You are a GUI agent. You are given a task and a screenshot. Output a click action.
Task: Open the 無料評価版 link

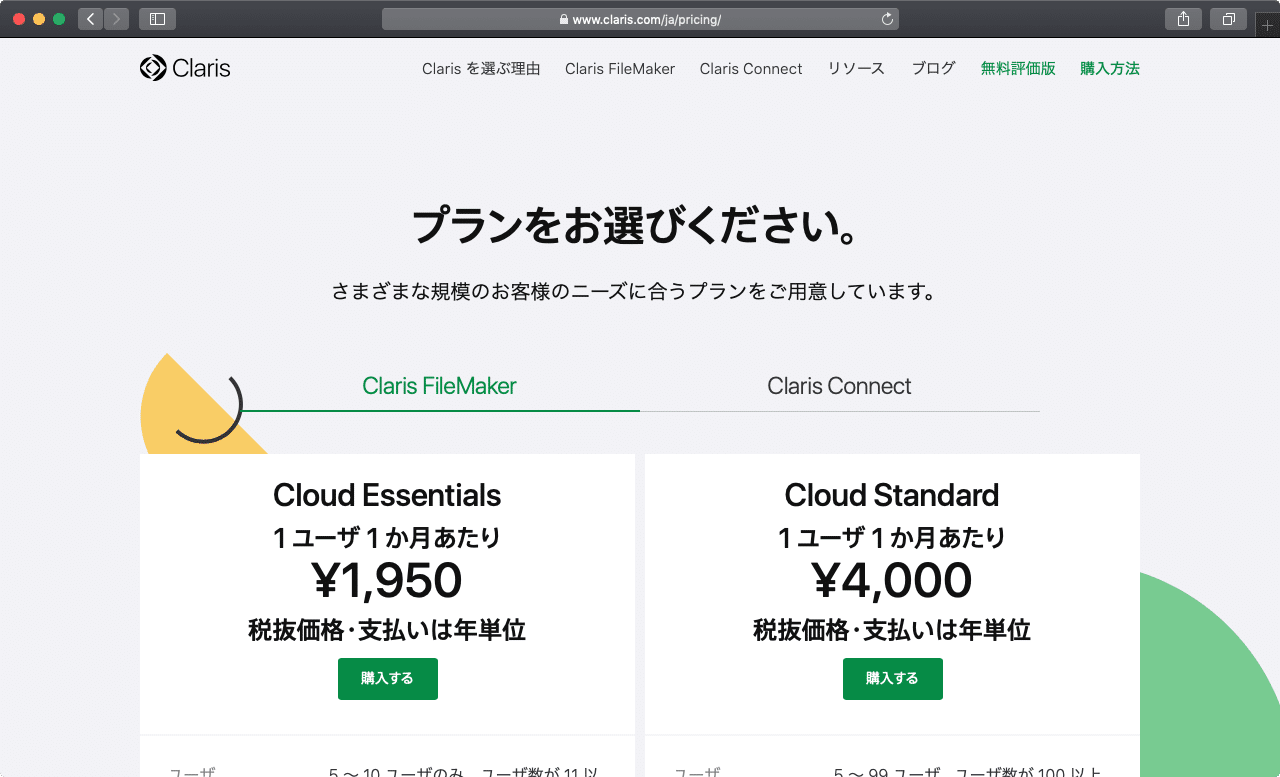click(1018, 68)
